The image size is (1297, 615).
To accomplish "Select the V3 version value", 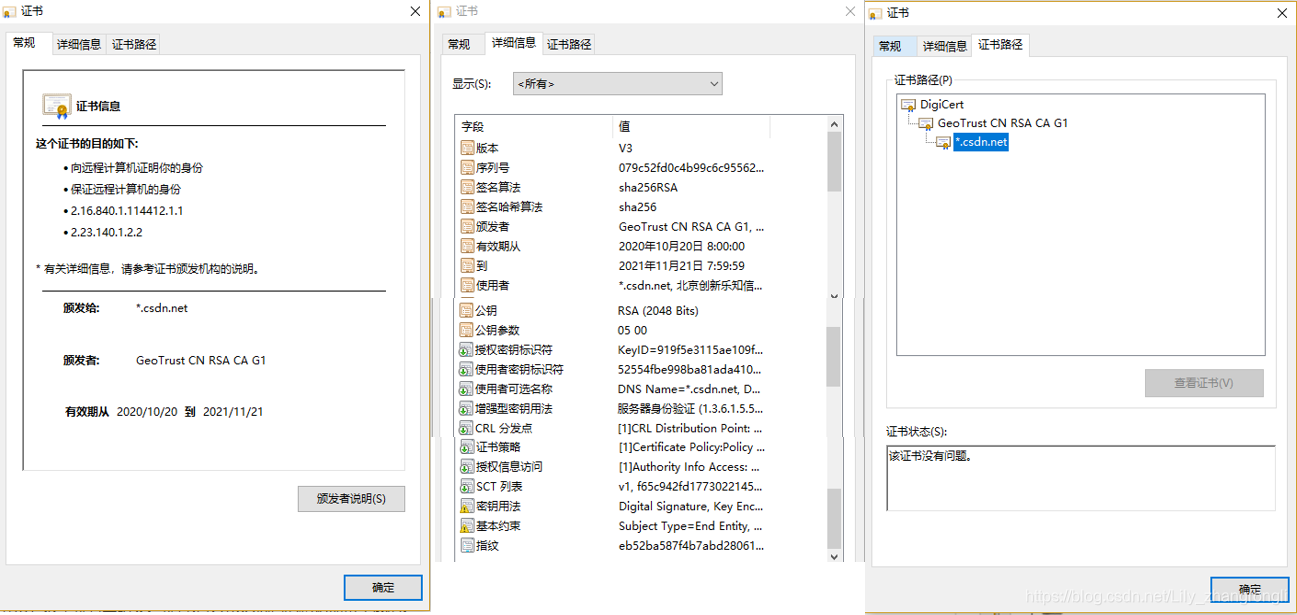I will coord(626,148).
